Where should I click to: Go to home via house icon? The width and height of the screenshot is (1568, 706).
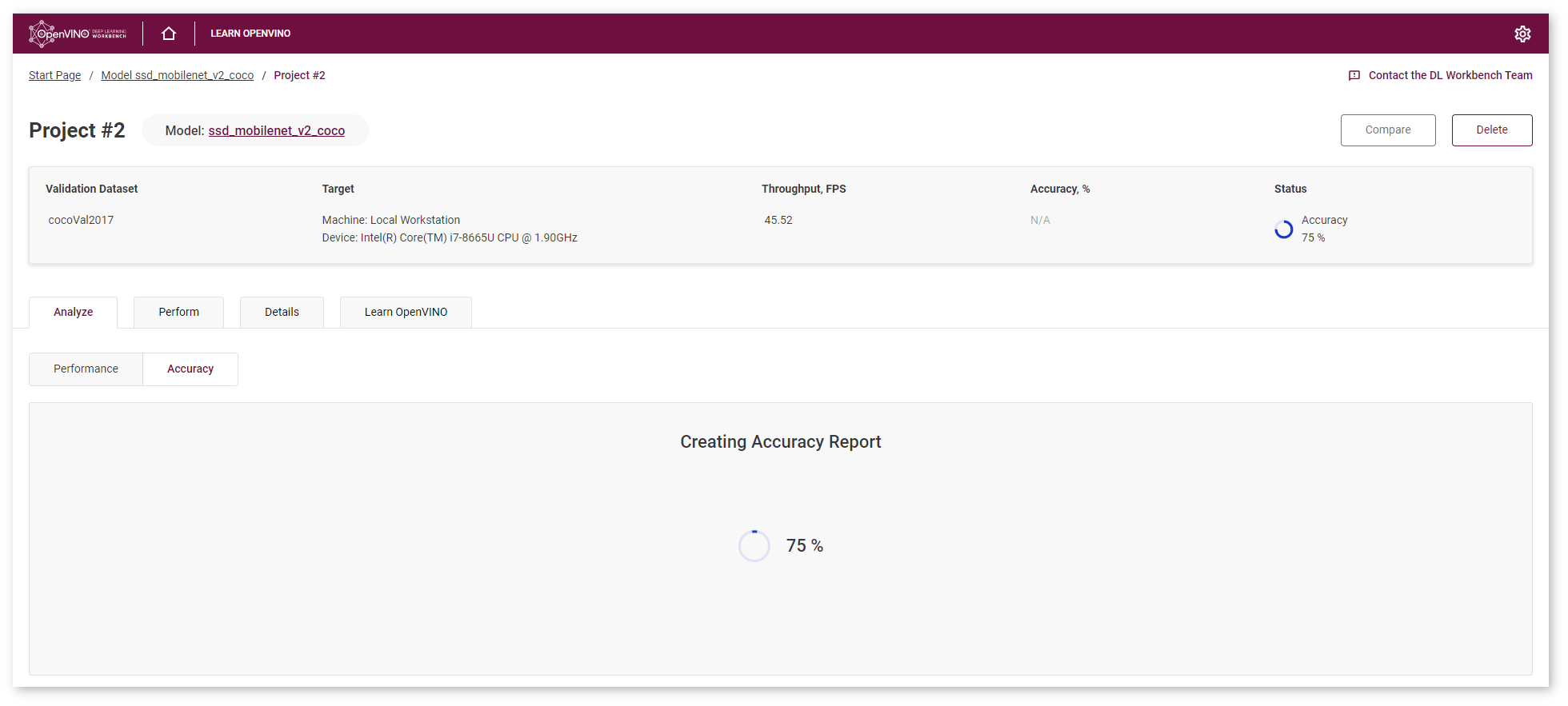pos(169,34)
